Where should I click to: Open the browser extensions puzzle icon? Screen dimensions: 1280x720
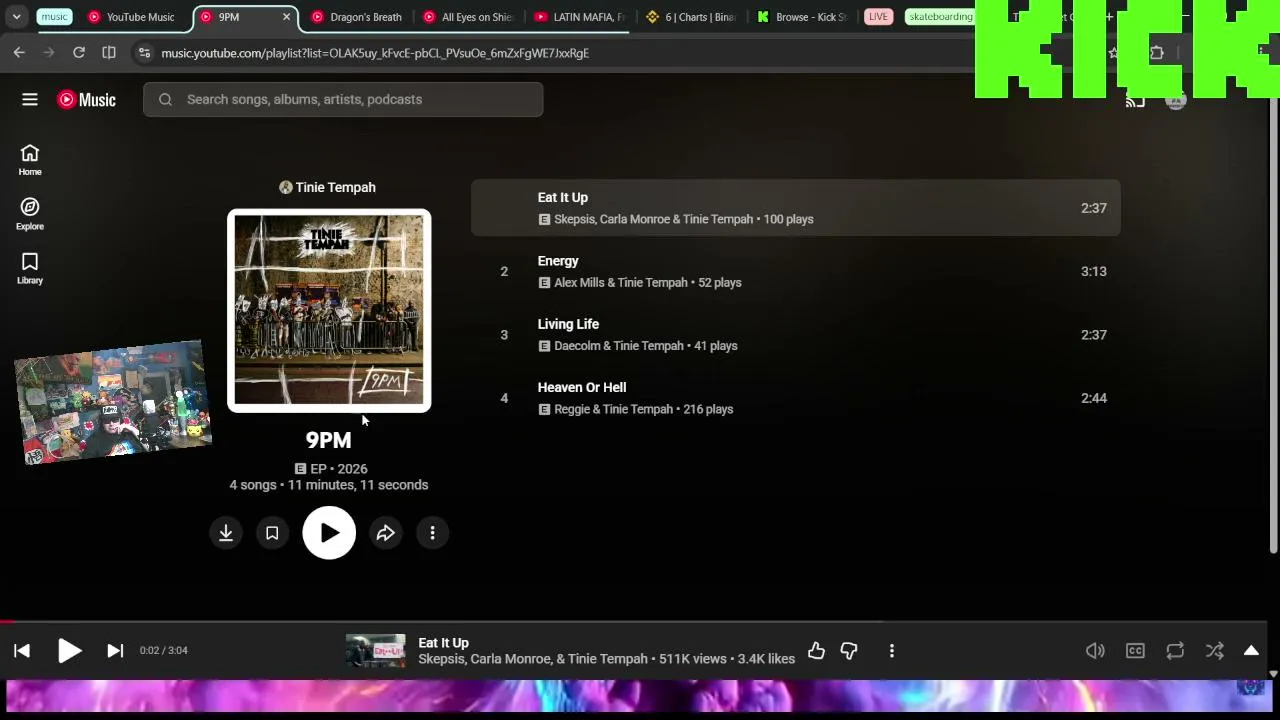pyautogui.click(x=1157, y=53)
